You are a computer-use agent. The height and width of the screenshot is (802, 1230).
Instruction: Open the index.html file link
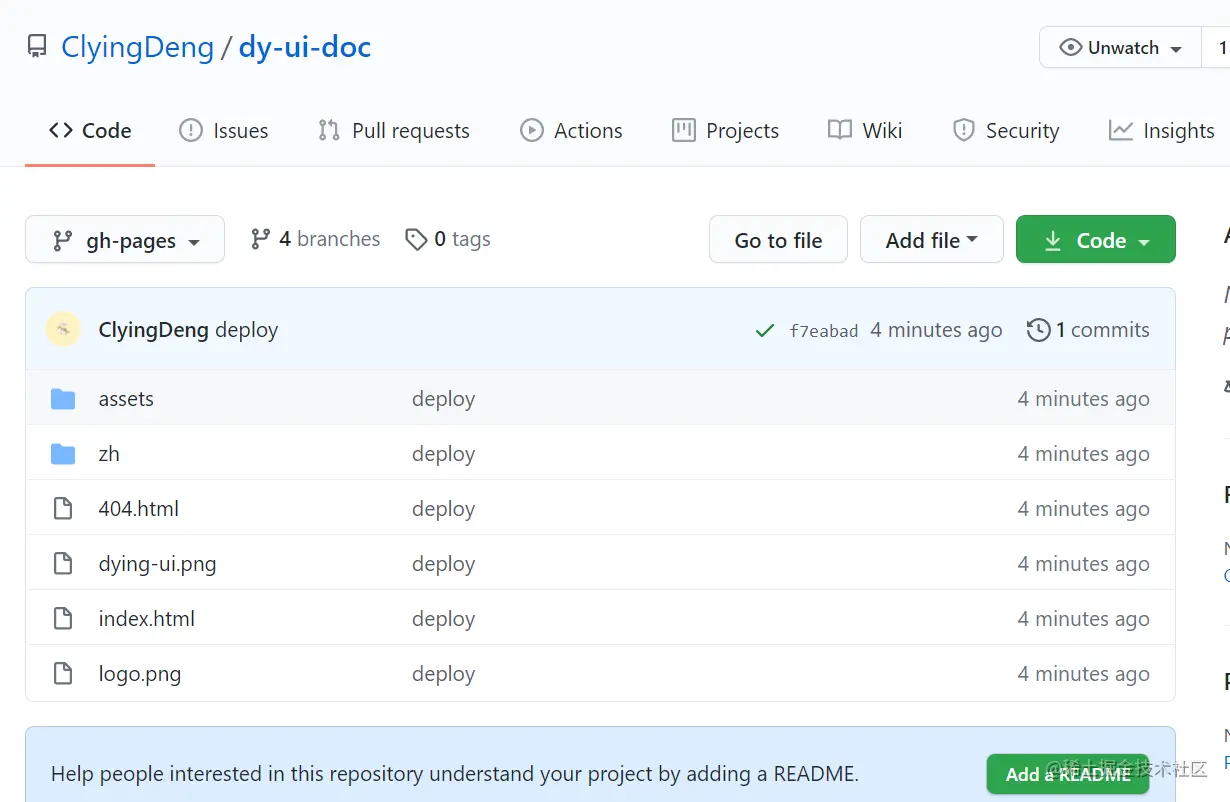[147, 619]
